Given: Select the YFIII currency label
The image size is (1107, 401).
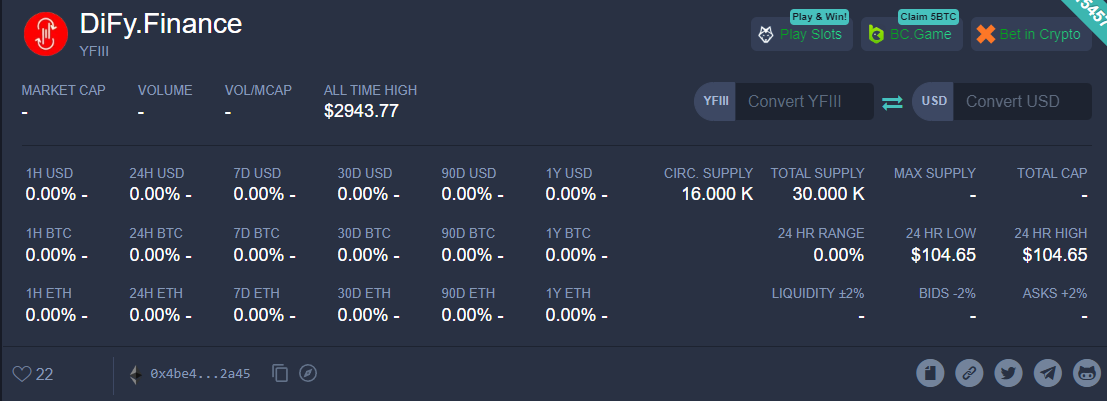Looking at the screenshot, I should pyautogui.click(x=716, y=102).
